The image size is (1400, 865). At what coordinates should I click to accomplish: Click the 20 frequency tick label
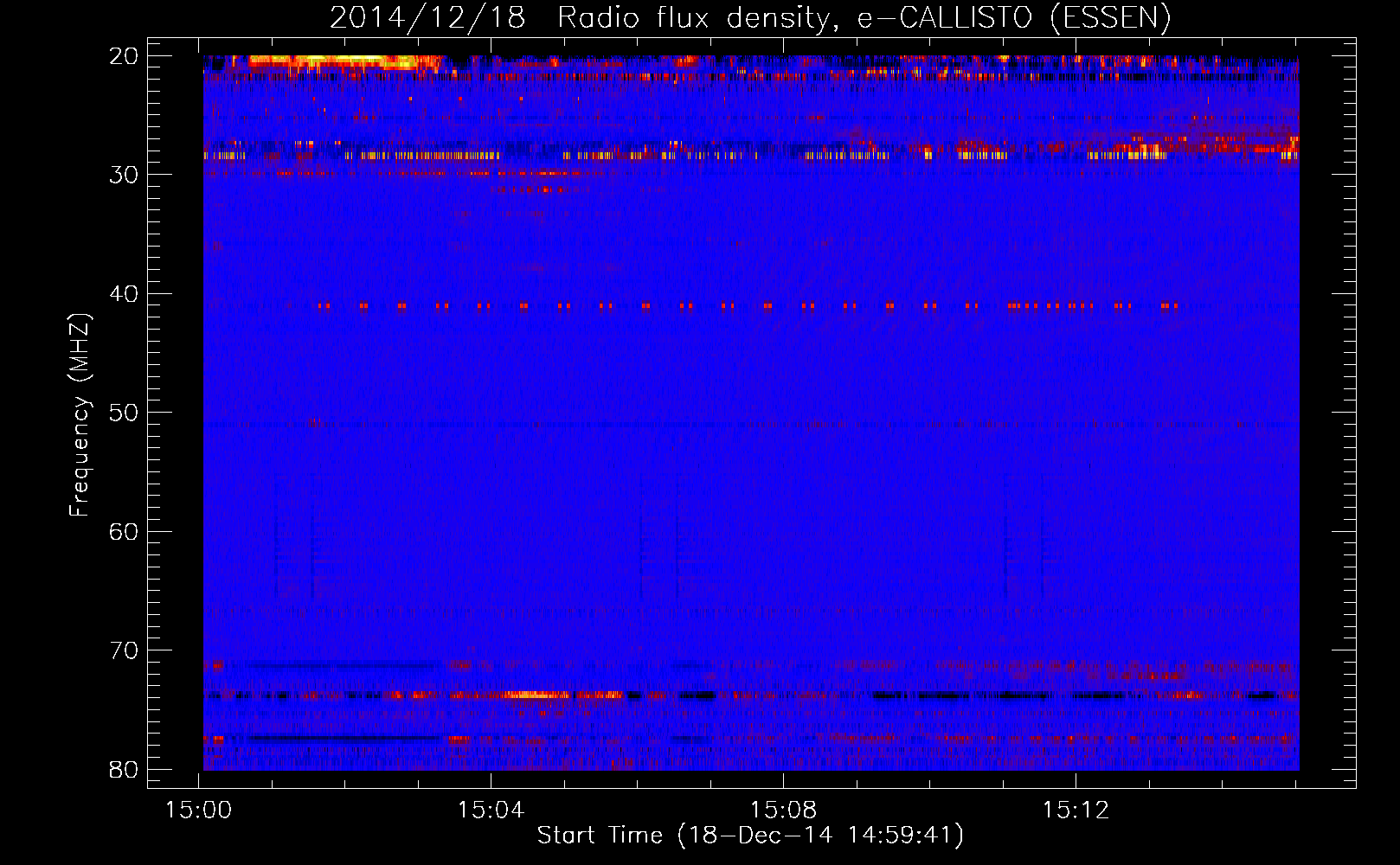coord(124,56)
